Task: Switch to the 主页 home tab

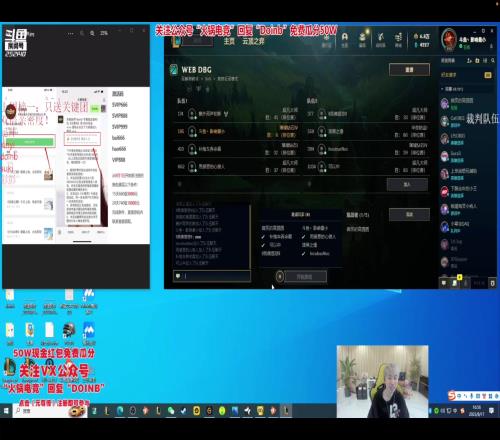Action: [x=229, y=41]
